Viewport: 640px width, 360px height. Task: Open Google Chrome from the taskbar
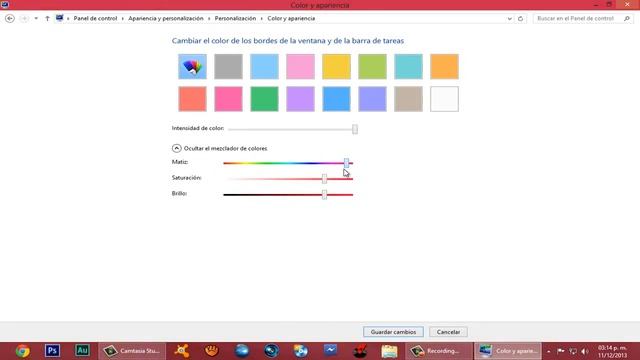(22, 351)
